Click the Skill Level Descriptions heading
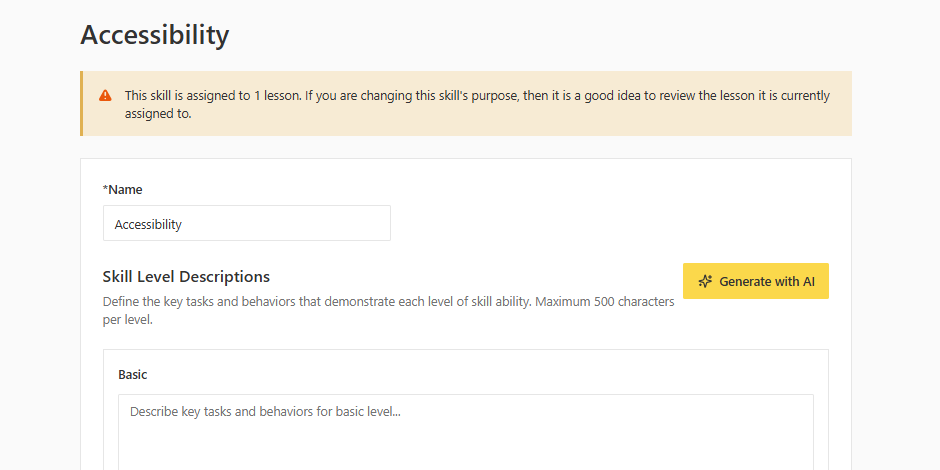The width and height of the screenshot is (940, 470). click(x=186, y=277)
